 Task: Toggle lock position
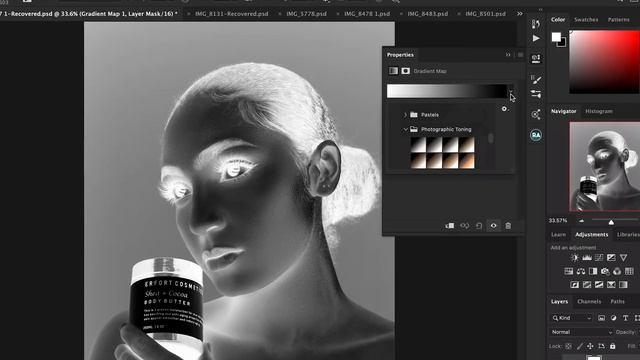pos(590,346)
